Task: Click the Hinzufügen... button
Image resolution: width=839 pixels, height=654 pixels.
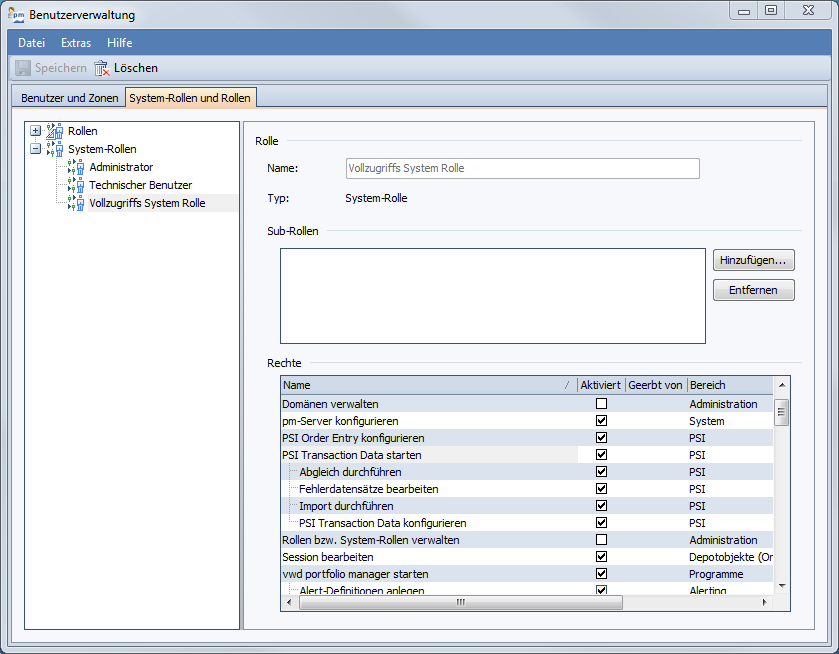Action: click(x=753, y=260)
